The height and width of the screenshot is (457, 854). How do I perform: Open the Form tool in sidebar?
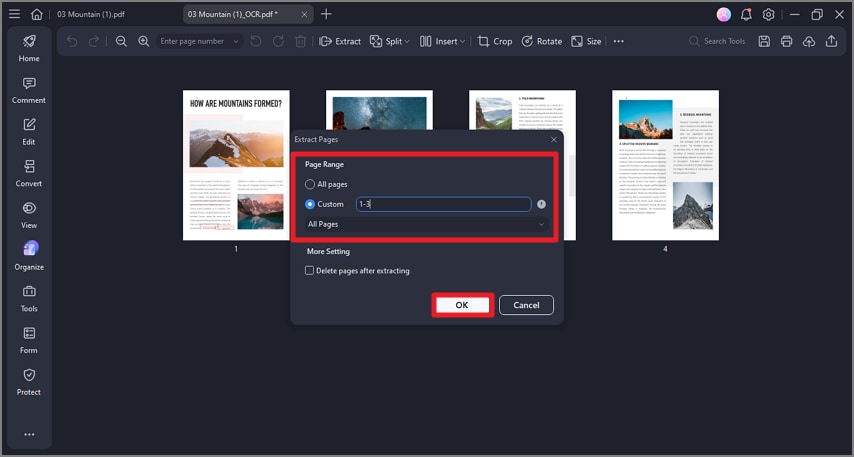29,341
